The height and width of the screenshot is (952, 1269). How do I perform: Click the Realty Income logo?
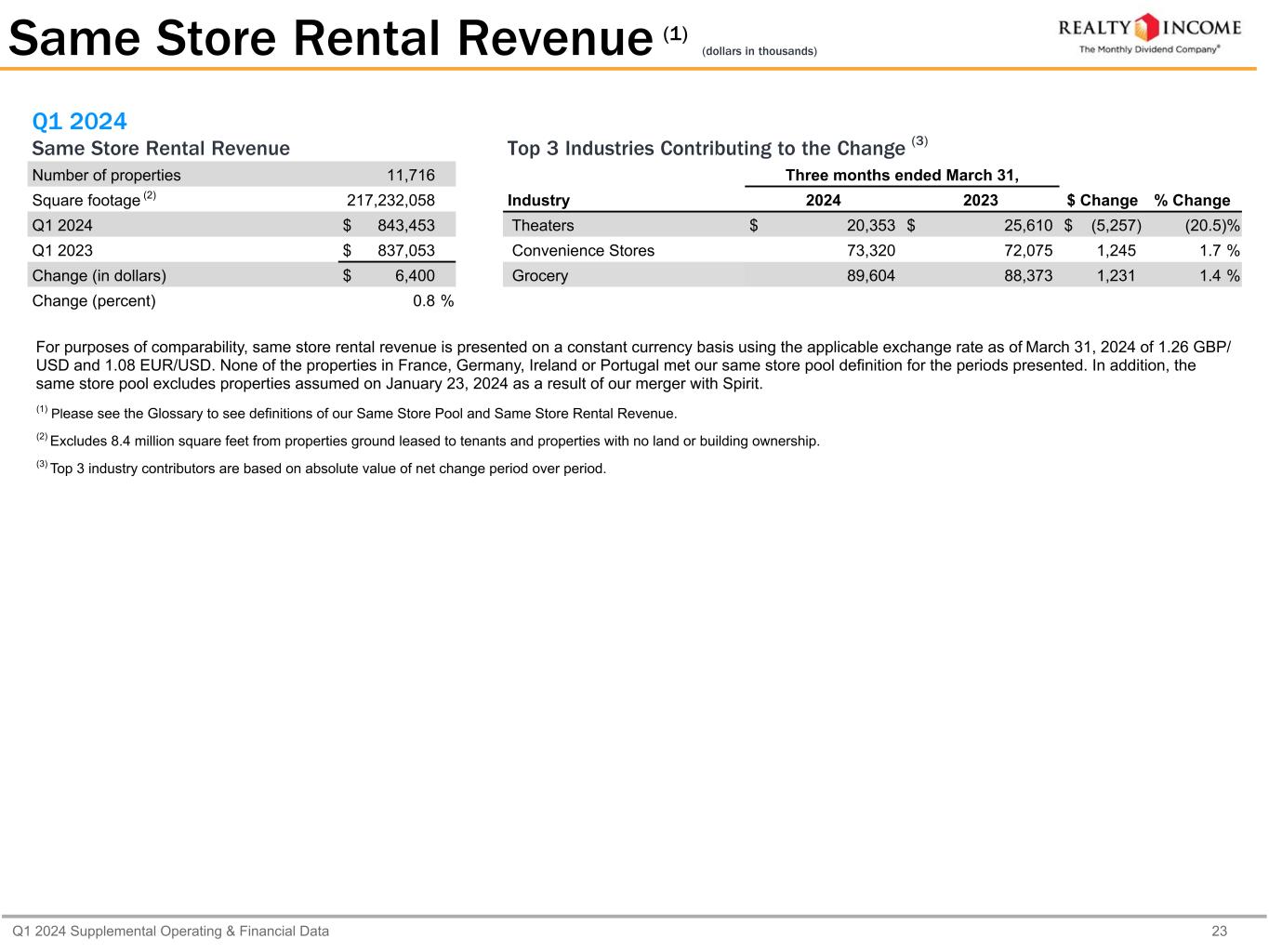(x=1150, y=33)
